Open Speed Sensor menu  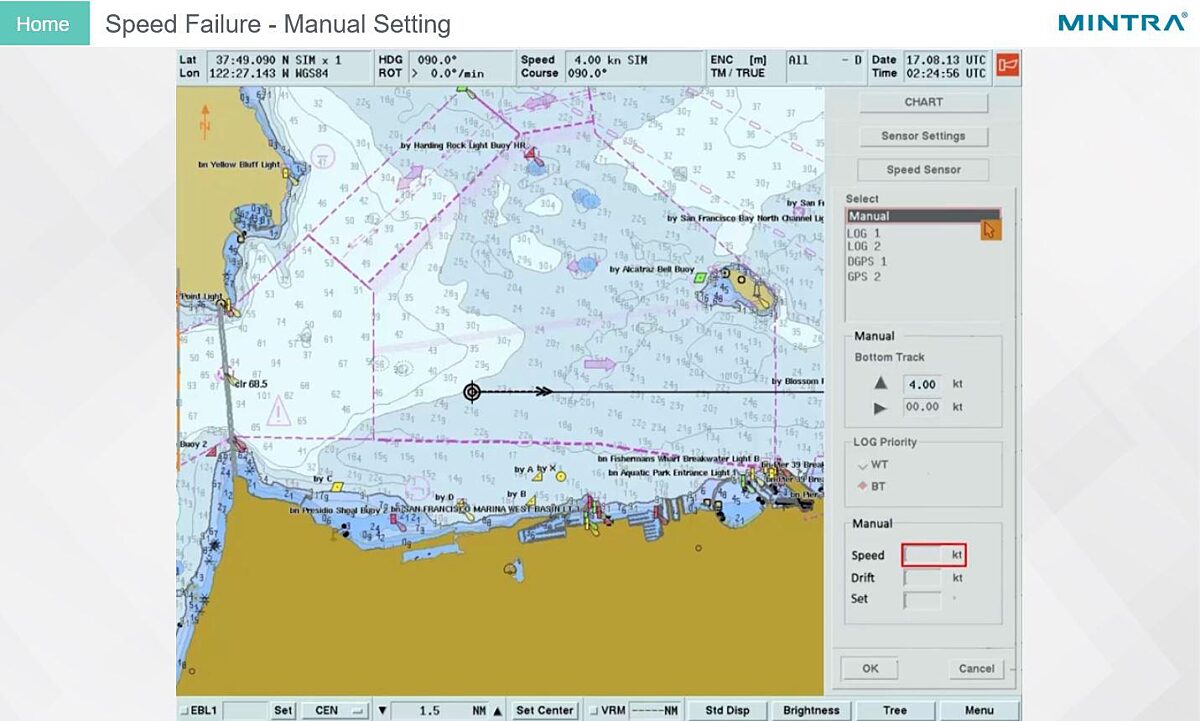924,170
